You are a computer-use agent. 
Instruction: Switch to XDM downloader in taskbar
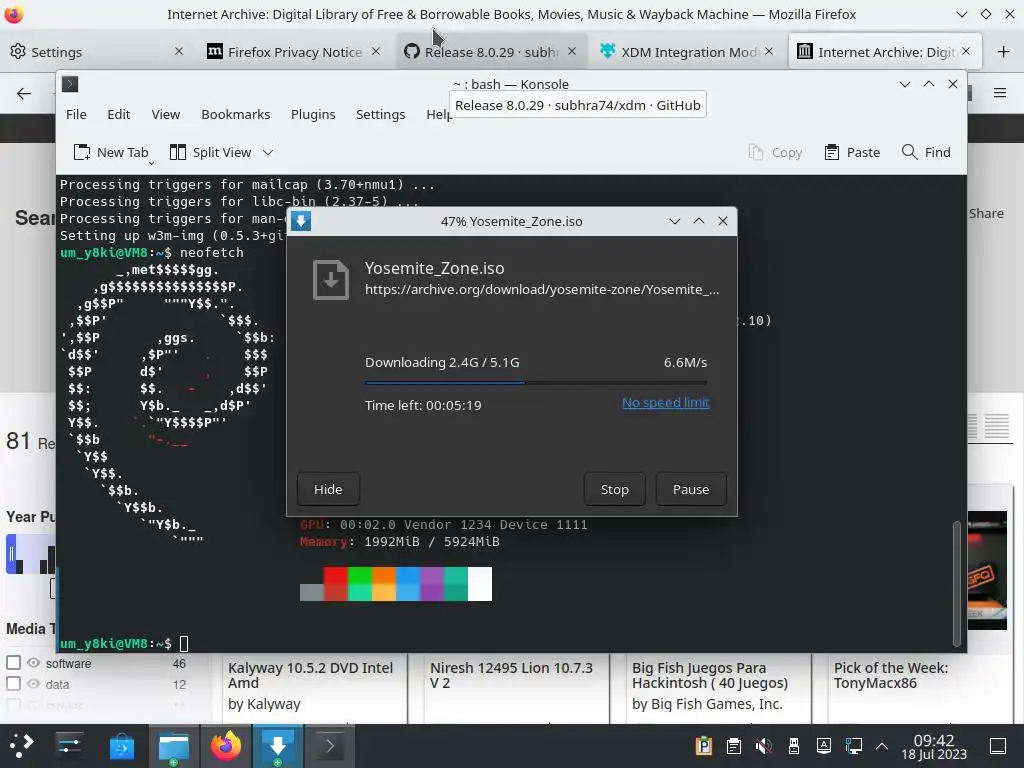tap(278, 746)
